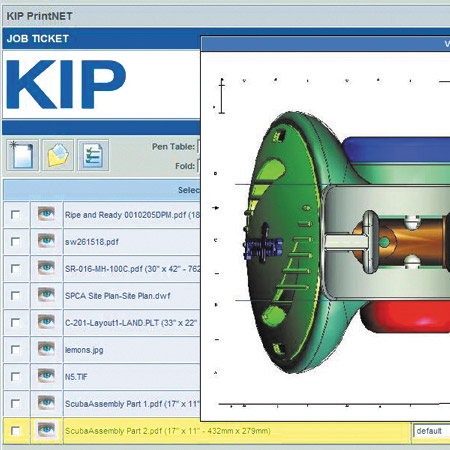Select ScubaAssembly Part 2.pdf checkbox
Screen dimensions: 450x450
tap(15, 431)
